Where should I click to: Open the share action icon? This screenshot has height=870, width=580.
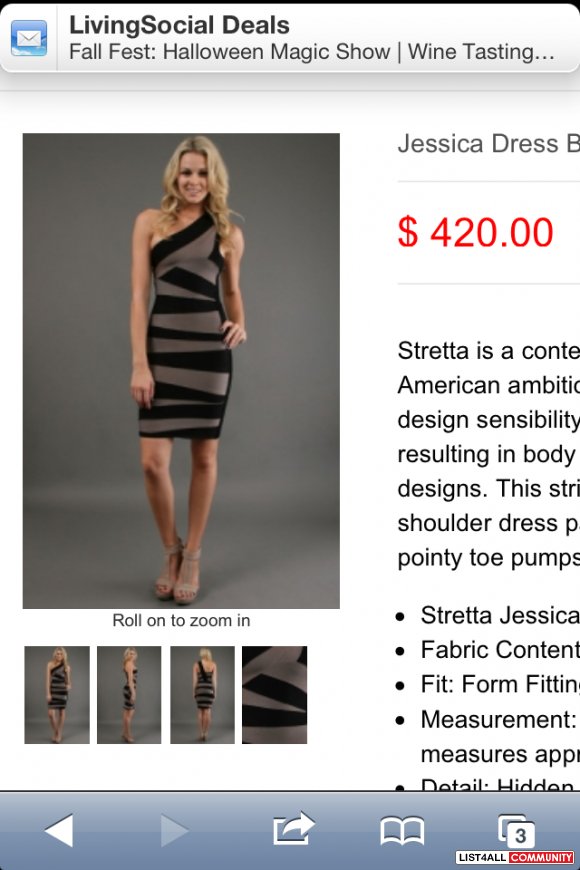click(x=294, y=828)
